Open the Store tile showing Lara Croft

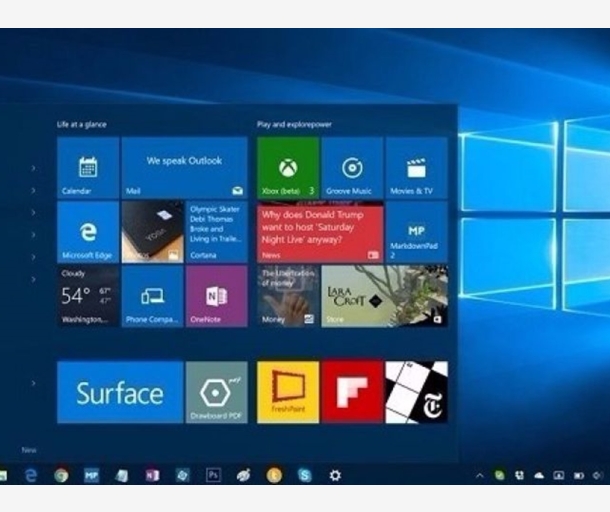(x=384, y=296)
